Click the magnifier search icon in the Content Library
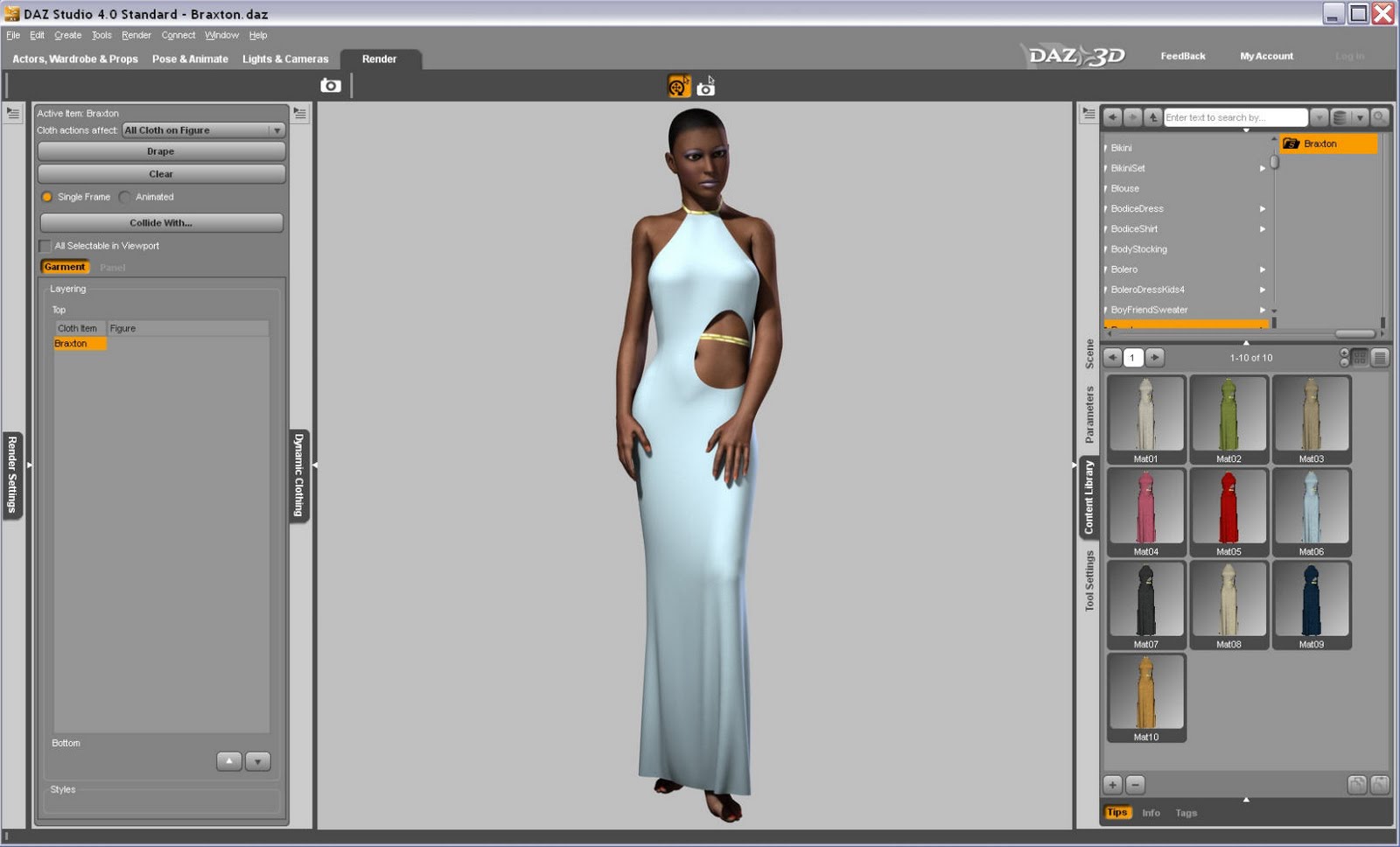Image resolution: width=1400 pixels, height=847 pixels. (x=1378, y=116)
